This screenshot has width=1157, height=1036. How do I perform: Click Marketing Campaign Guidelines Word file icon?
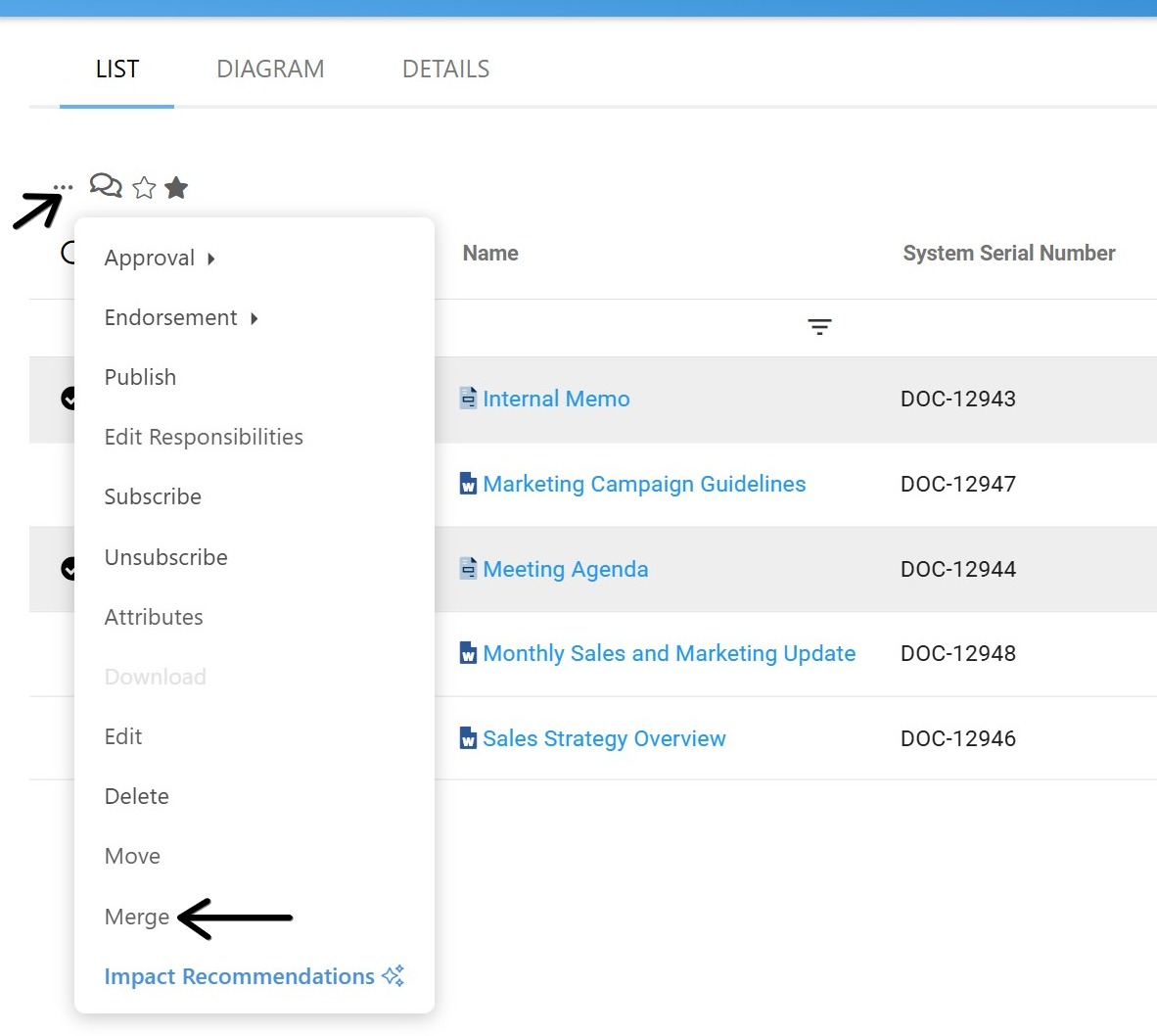[468, 484]
